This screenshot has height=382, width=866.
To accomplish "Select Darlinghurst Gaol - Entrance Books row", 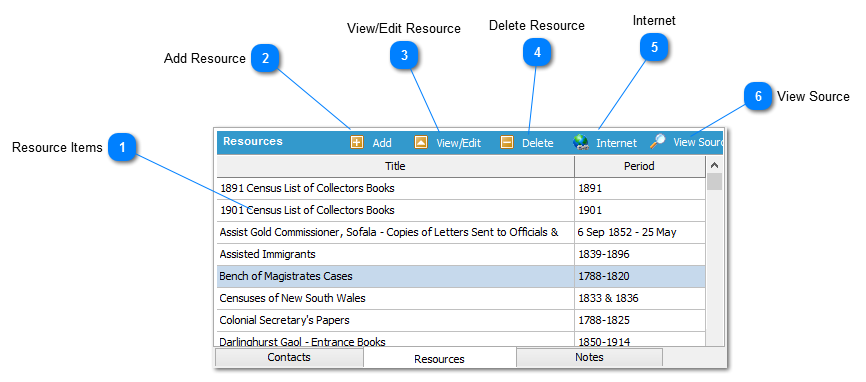I will pyautogui.click(x=395, y=339).
